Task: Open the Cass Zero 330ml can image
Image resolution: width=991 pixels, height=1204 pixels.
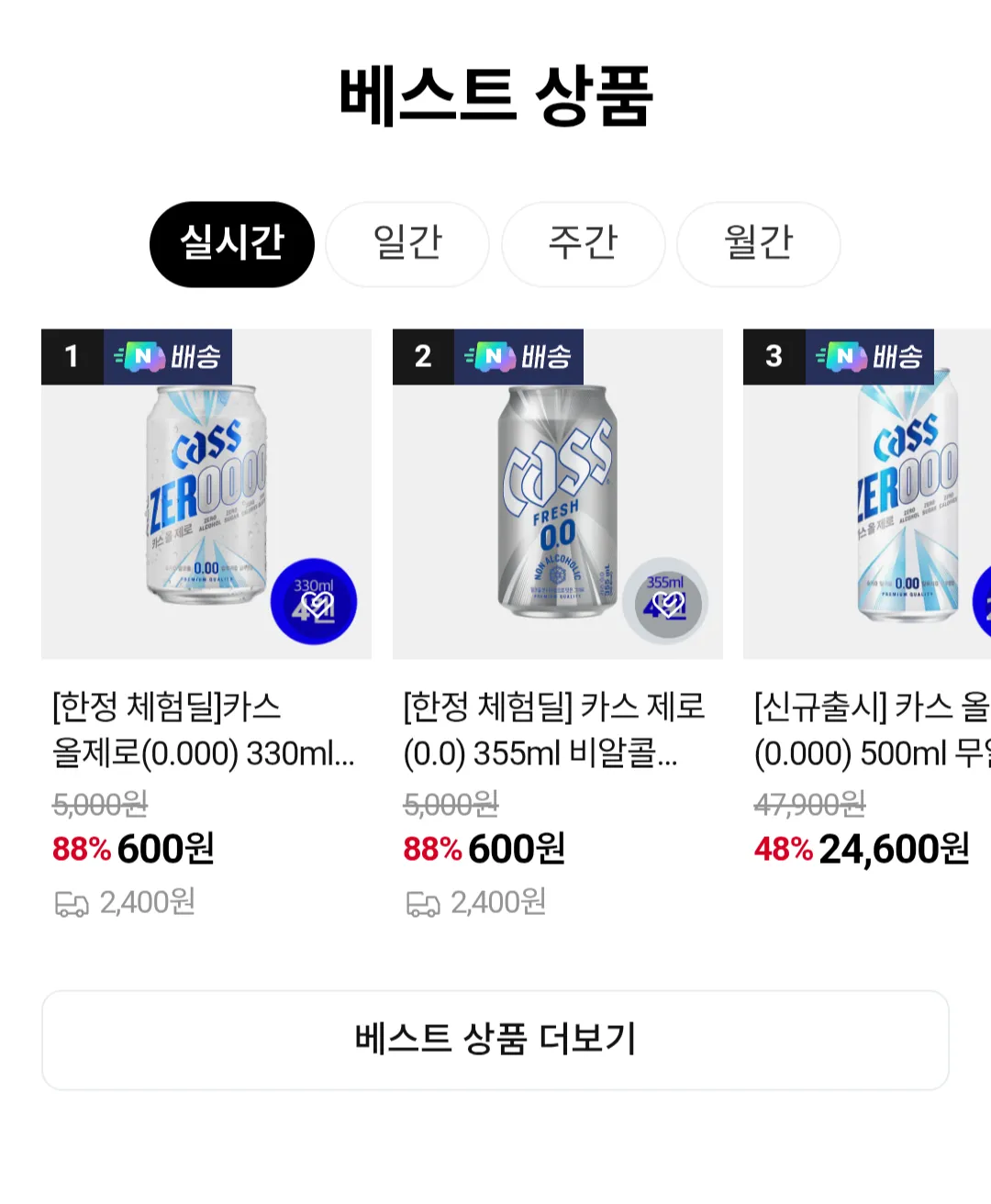Action: pyautogui.click(x=206, y=496)
